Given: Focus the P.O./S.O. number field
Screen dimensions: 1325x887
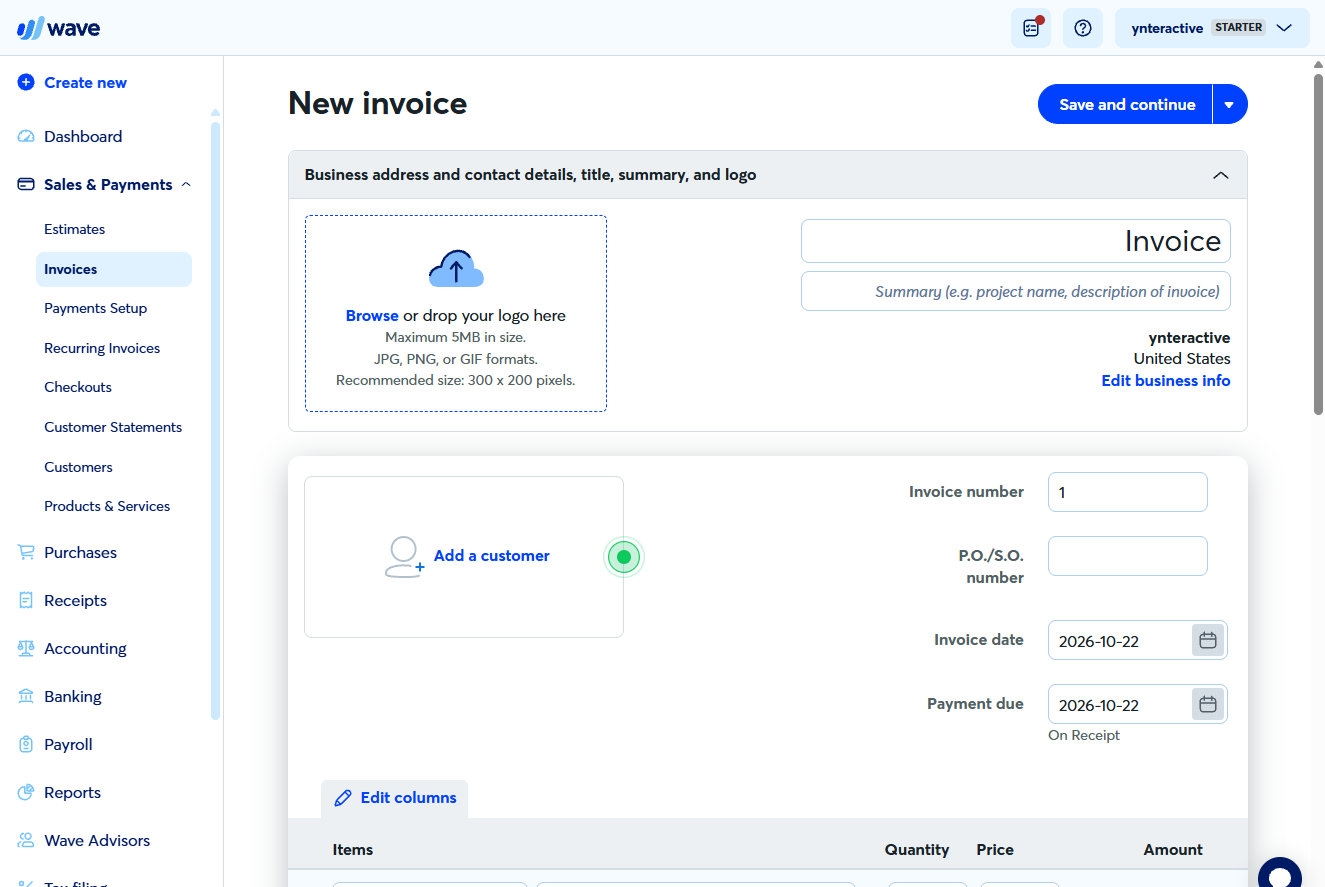Looking at the screenshot, I should coord(1128,556).
